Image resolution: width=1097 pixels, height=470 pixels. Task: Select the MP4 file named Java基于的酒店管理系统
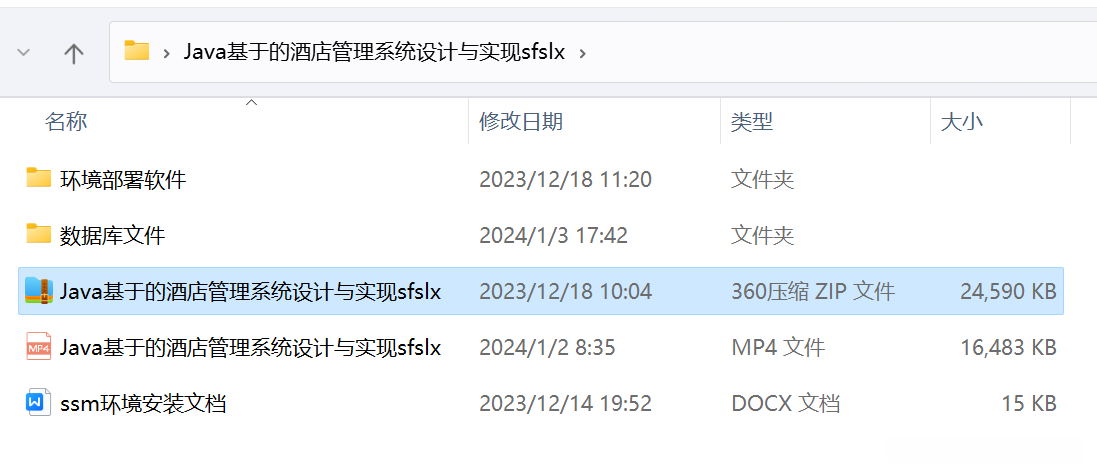[250, 348]
